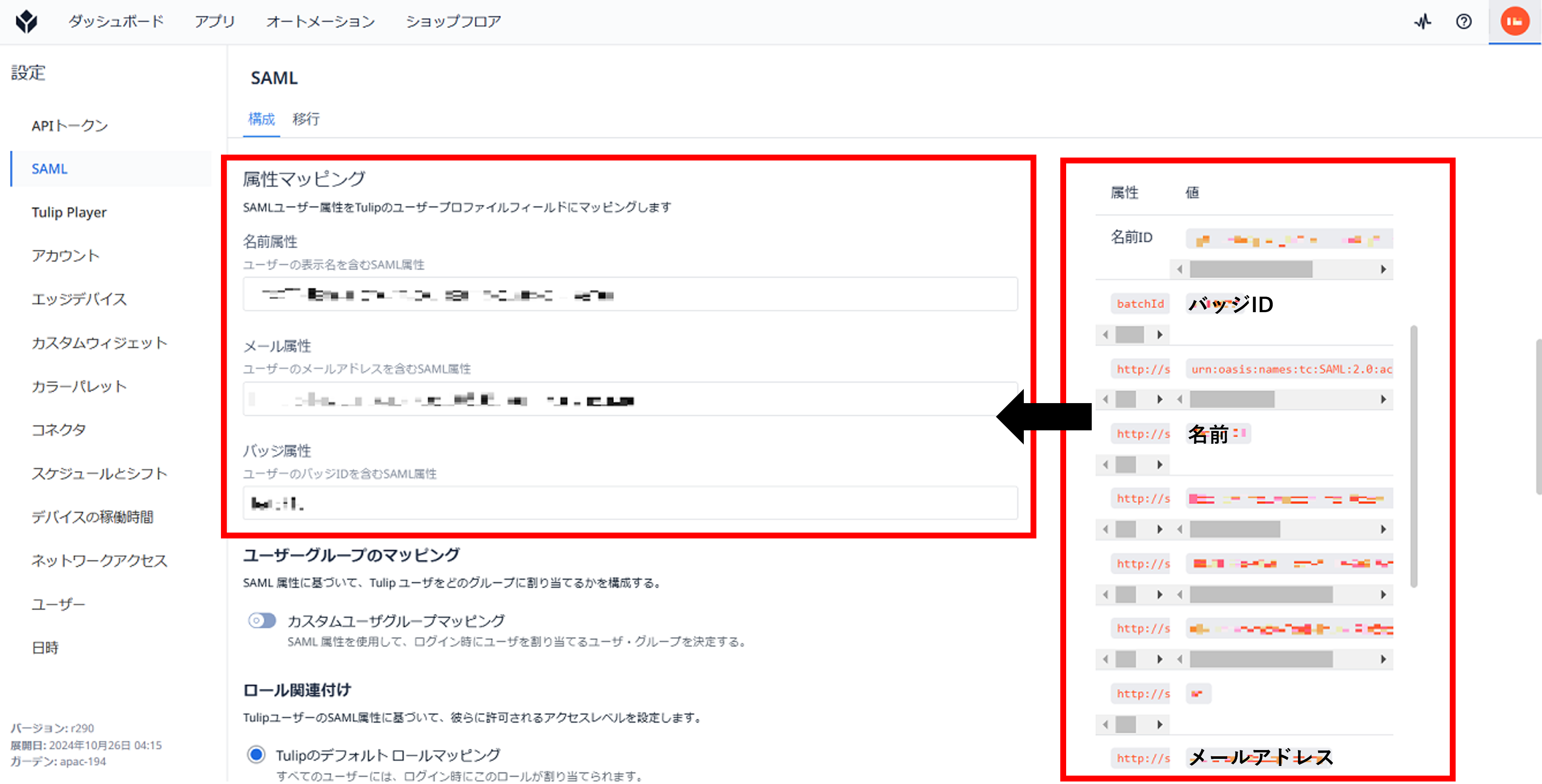
Task: Click right scroll arrow under batchId attribute
Action: pos(1160,334)
